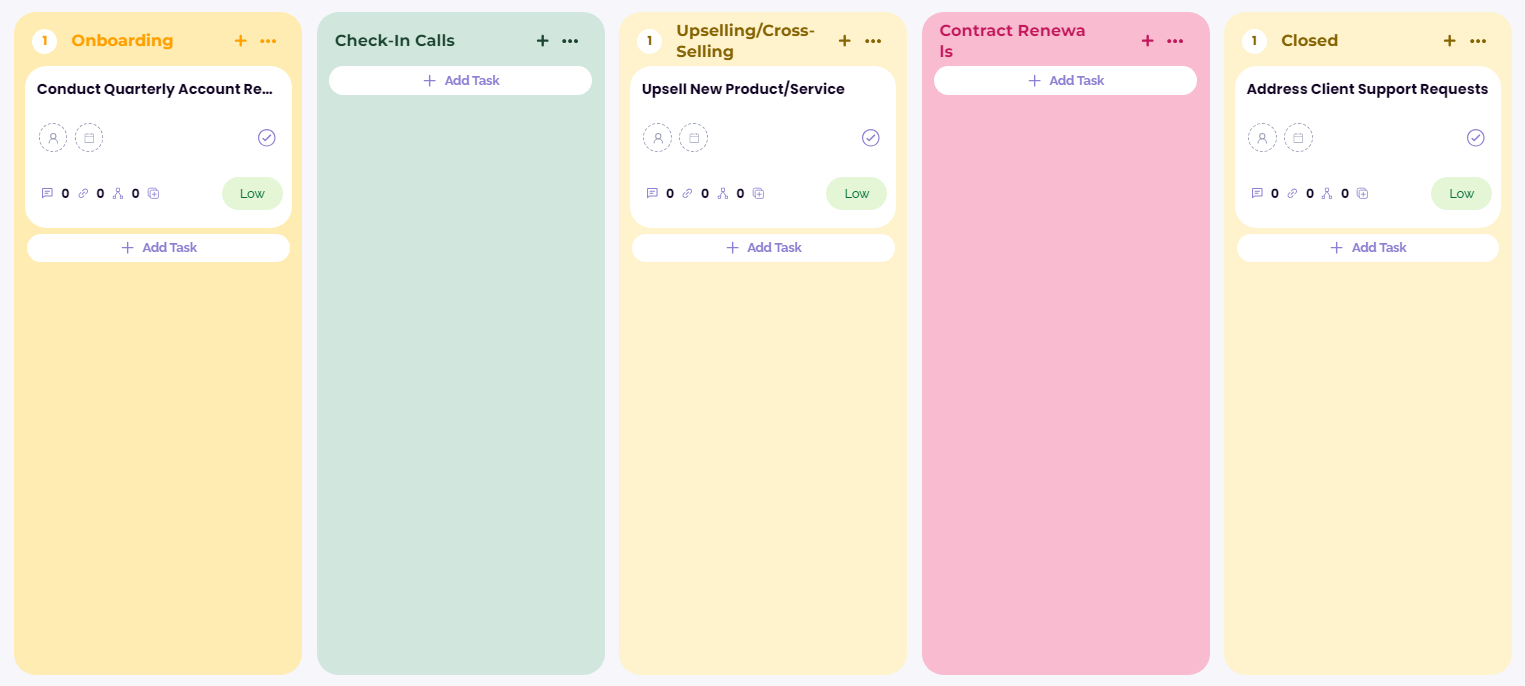Mark Upsell New Product/Service task complete

[870, 138]
